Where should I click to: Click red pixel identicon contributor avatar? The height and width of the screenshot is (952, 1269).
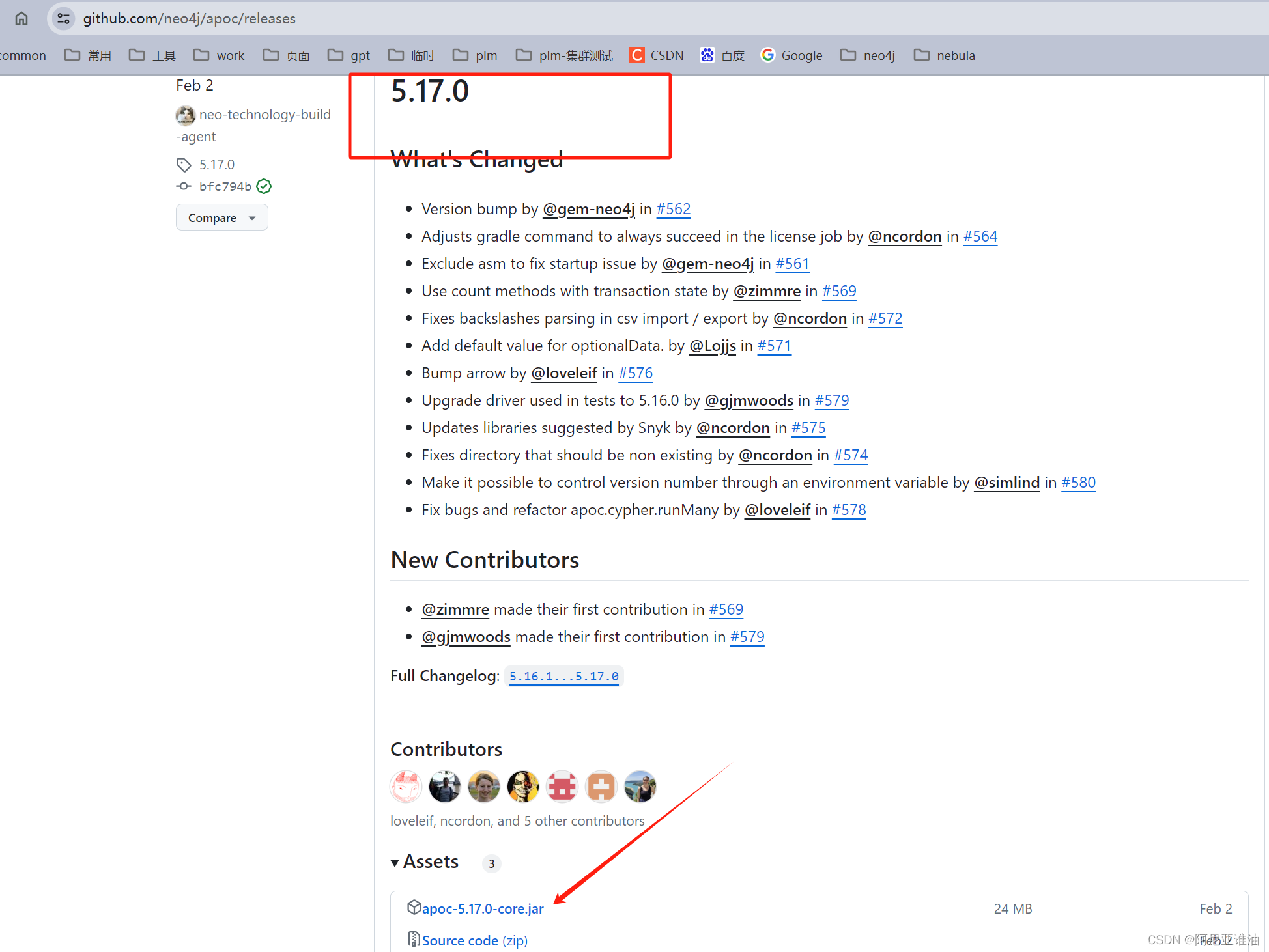(x=562, y=787)
